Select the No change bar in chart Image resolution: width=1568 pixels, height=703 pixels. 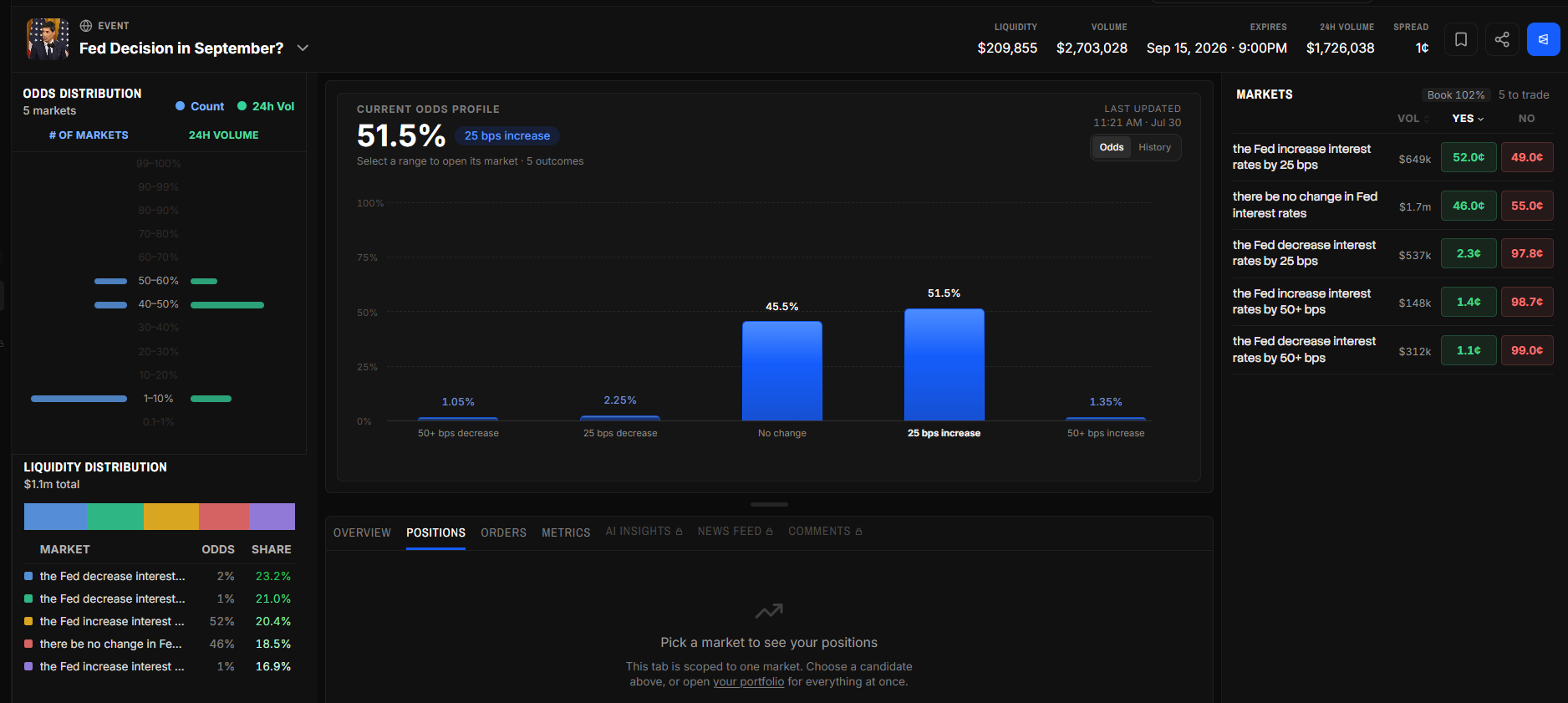782,371
